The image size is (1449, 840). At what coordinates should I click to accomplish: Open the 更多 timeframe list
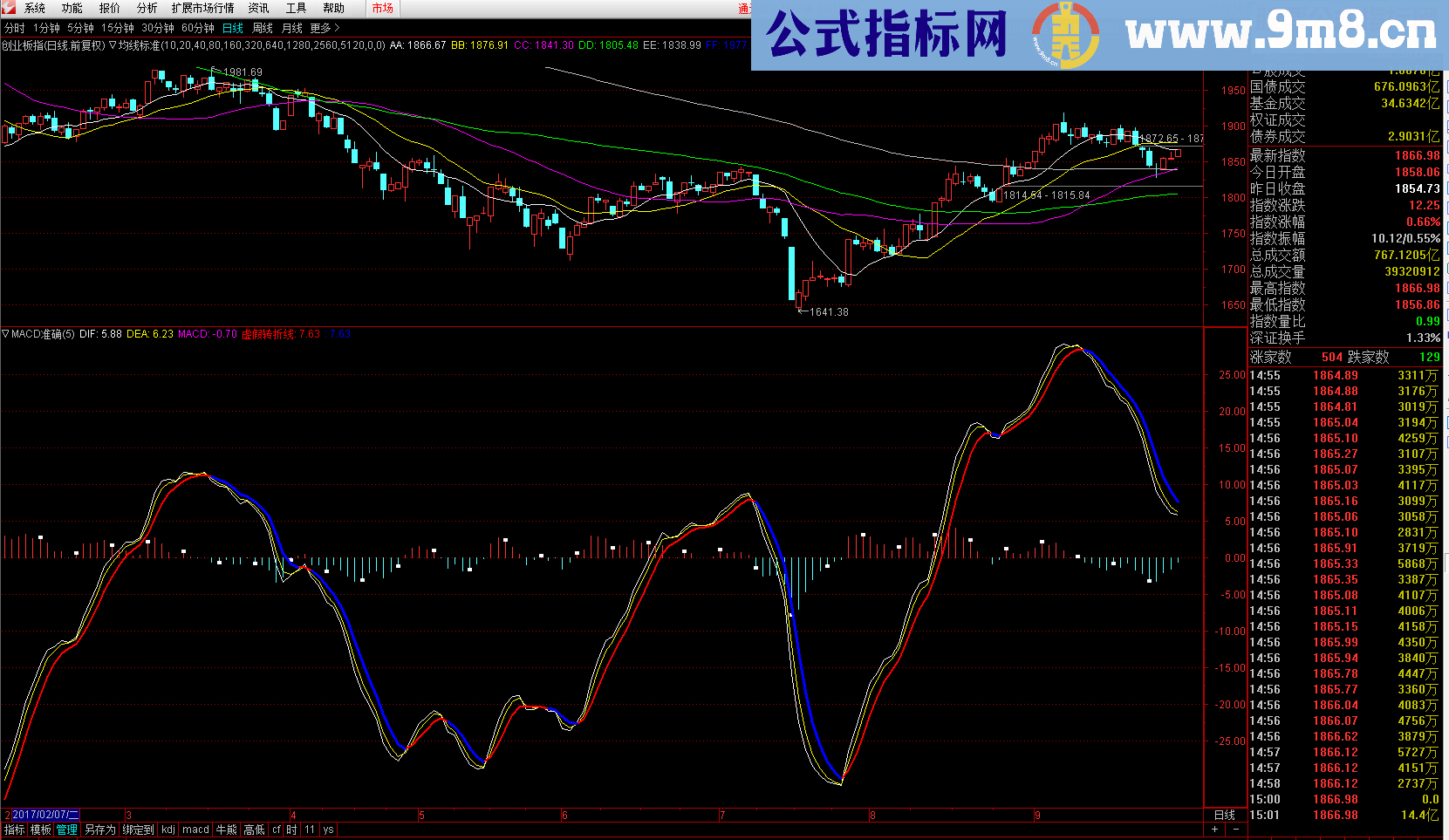click(x=325, y=28)
